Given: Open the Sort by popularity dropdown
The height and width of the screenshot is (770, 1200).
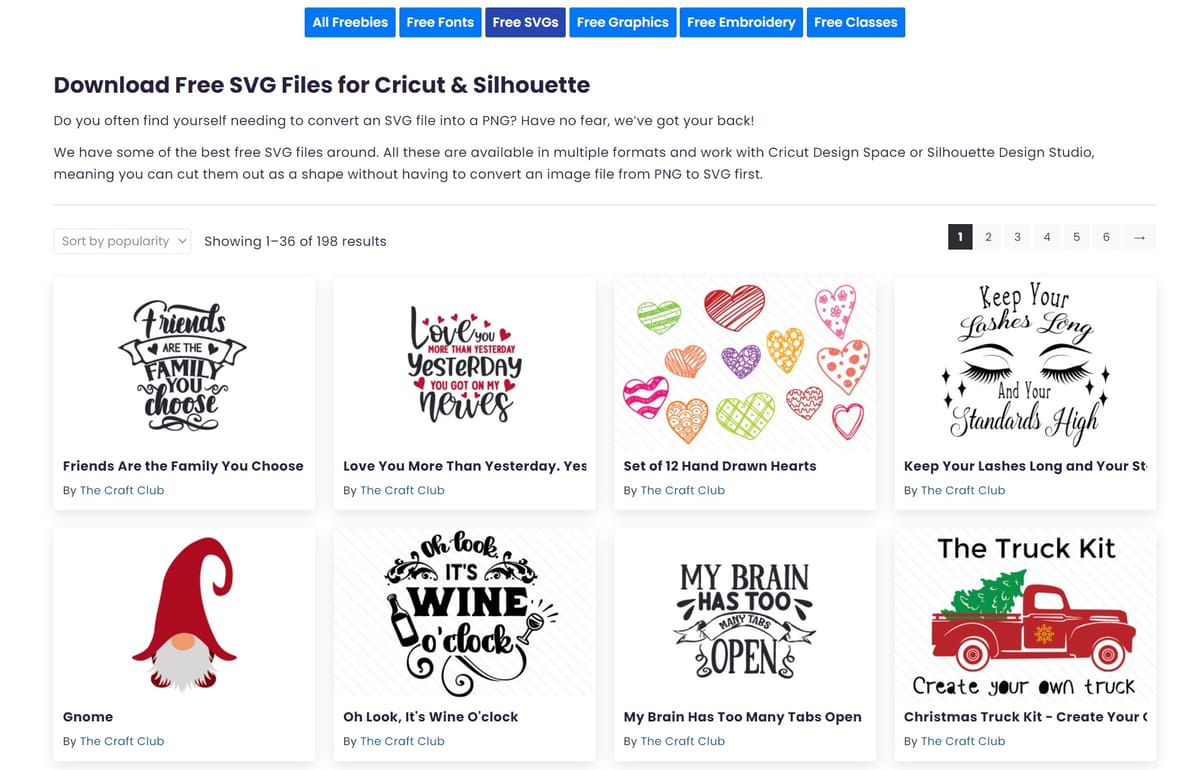Looking at the screenshot, I should pos(120,240).
